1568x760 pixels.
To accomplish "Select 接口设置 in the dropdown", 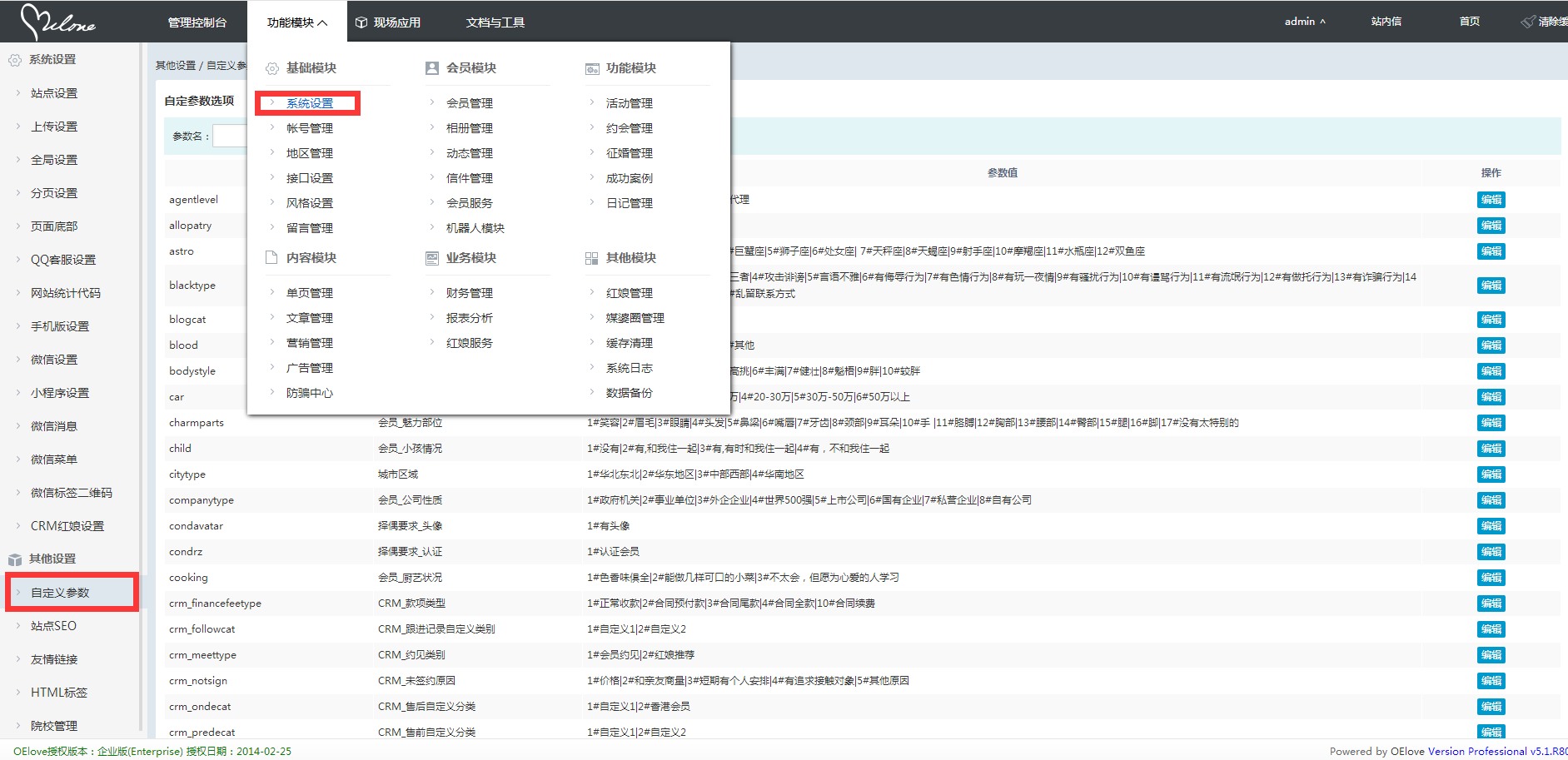I will click(x=310, y=178).
